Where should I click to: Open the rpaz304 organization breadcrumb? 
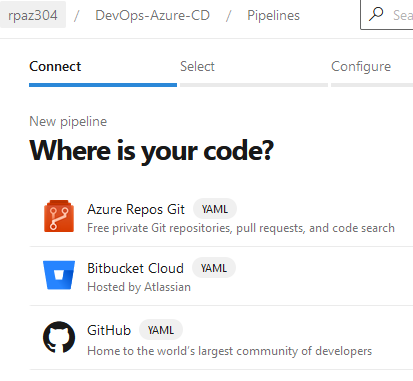pos(33,15)
